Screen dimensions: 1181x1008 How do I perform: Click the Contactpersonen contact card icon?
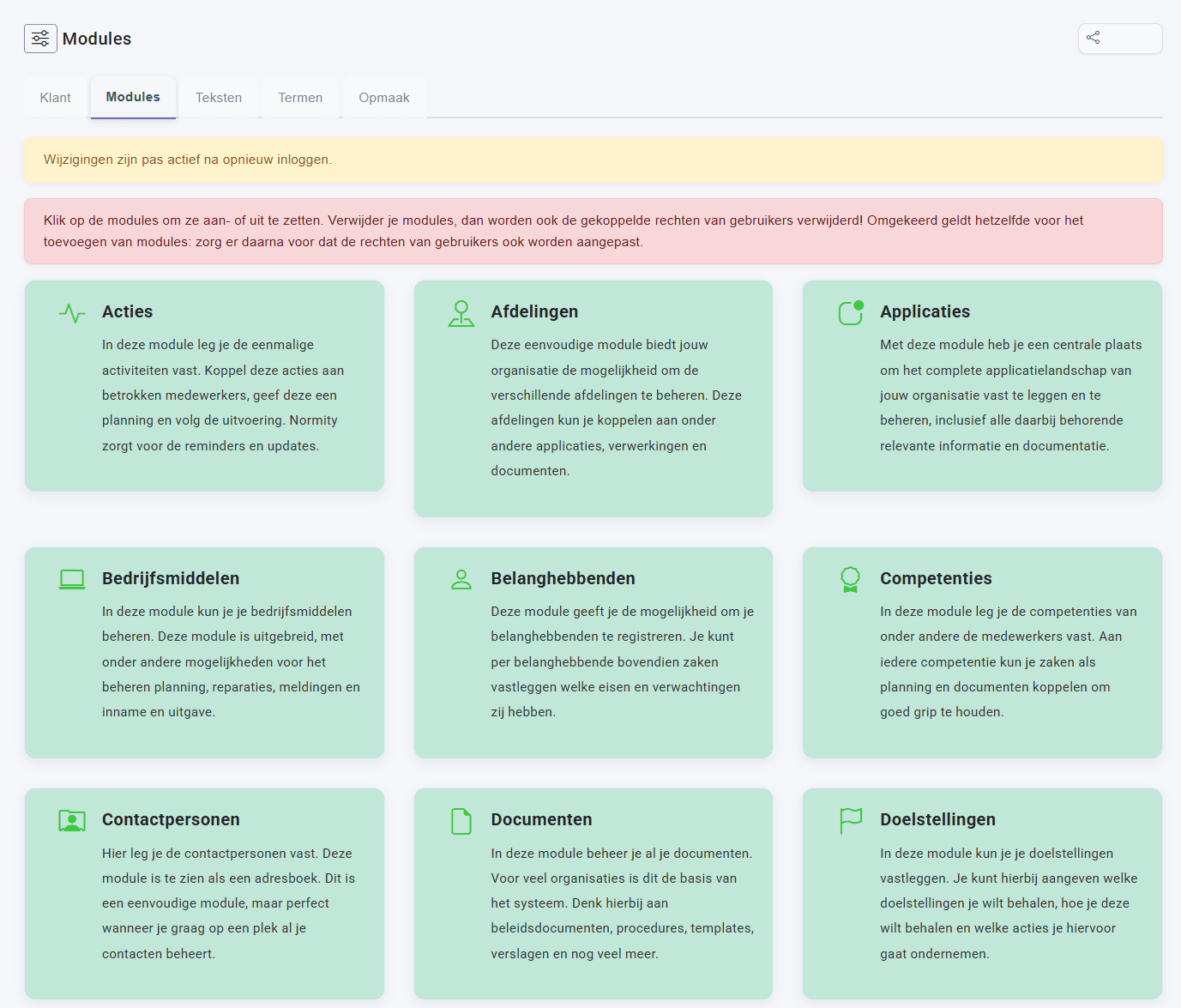tap(72, 821)
